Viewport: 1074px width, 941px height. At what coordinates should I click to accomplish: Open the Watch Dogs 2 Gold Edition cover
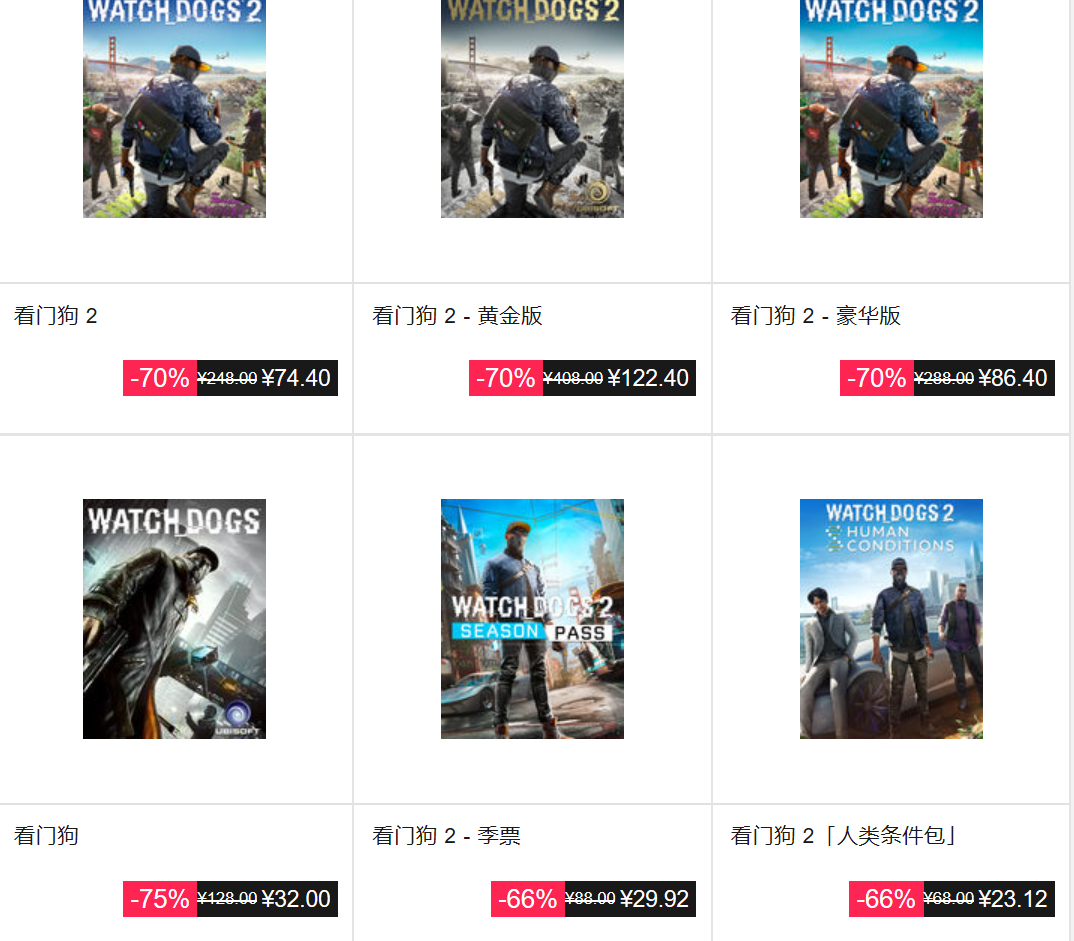[532, 109]
